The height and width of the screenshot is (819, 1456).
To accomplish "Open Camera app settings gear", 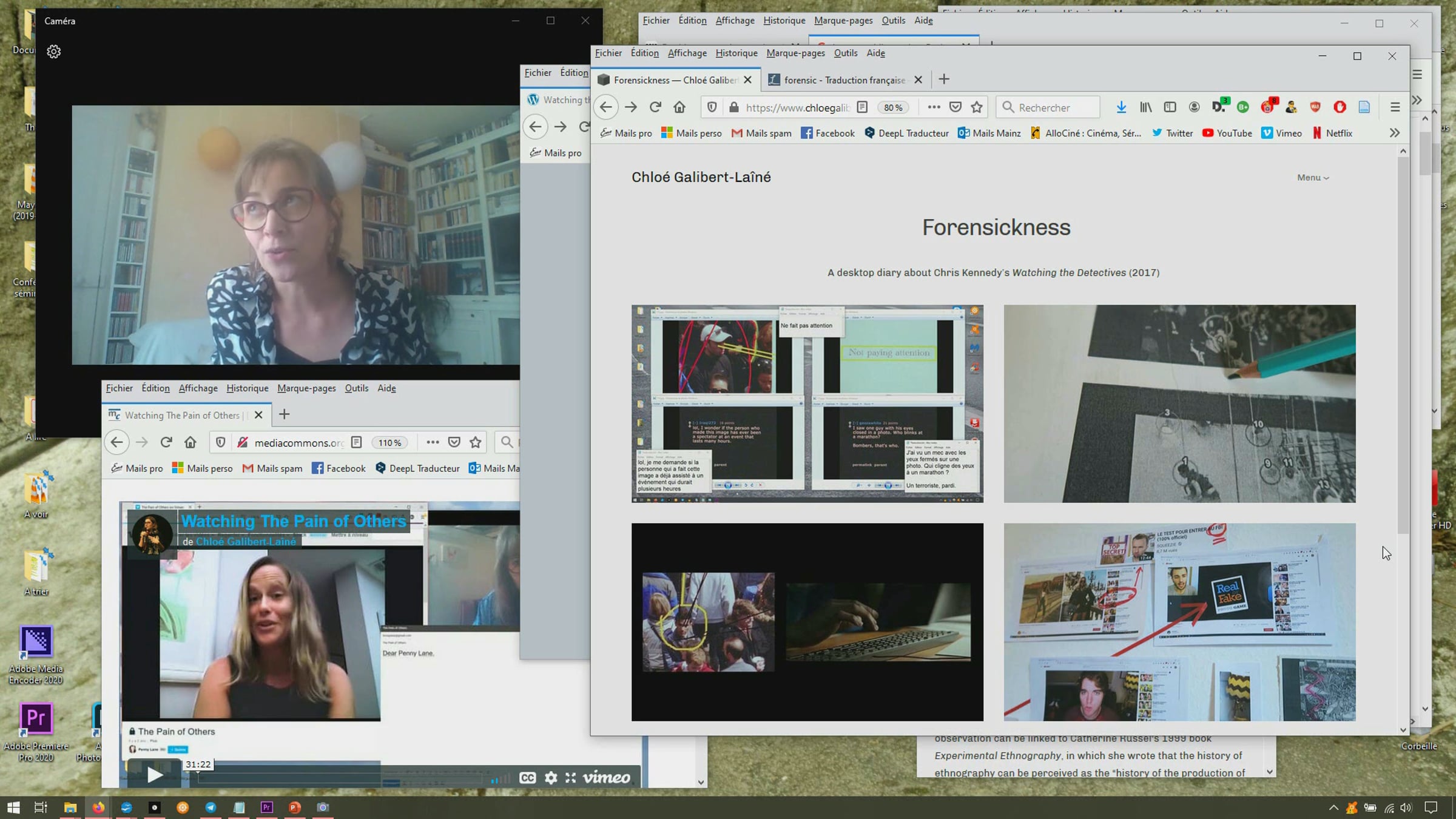I will tap(54, 52).
